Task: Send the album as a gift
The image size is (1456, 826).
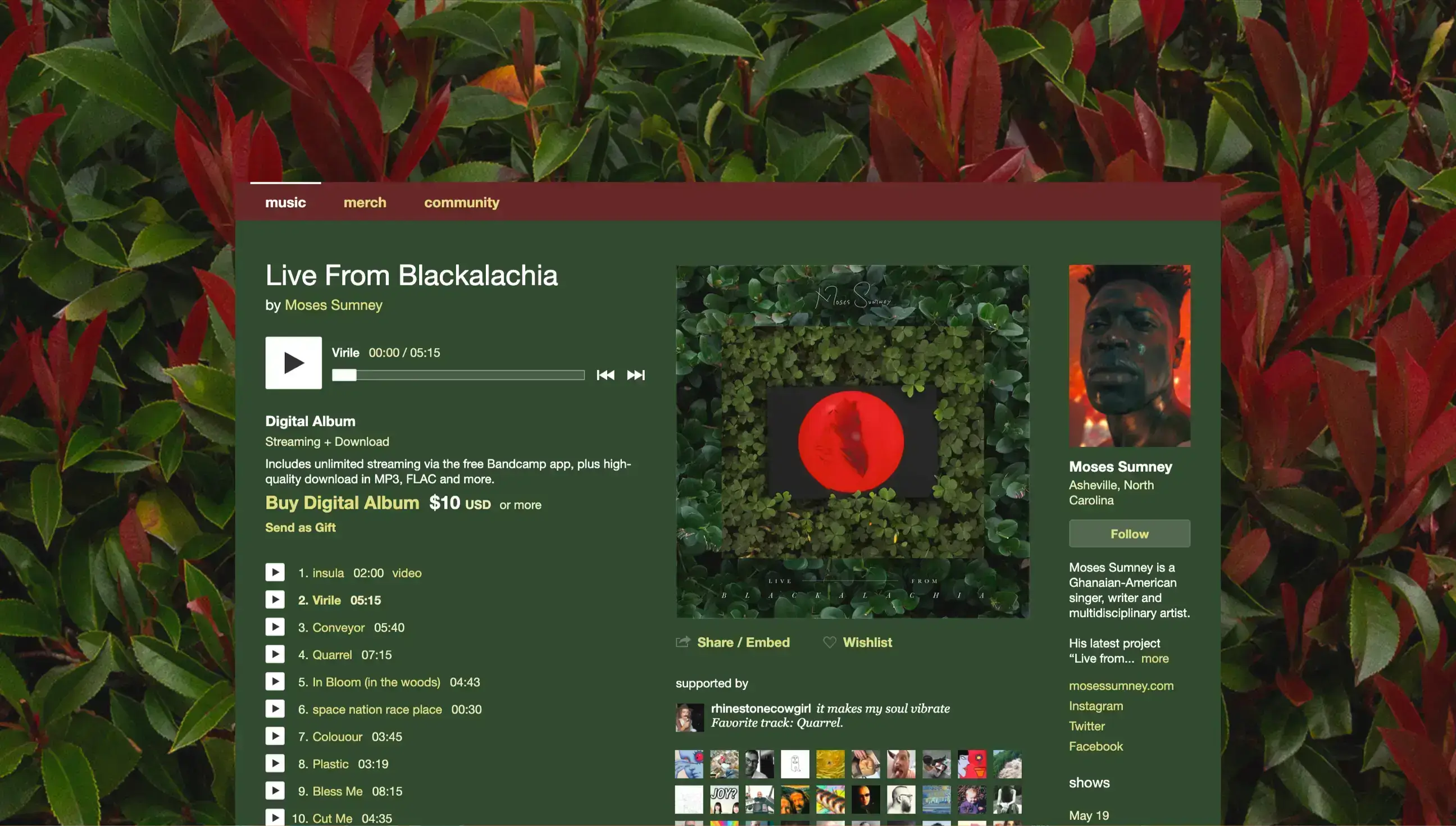Action: pos(300,527)
